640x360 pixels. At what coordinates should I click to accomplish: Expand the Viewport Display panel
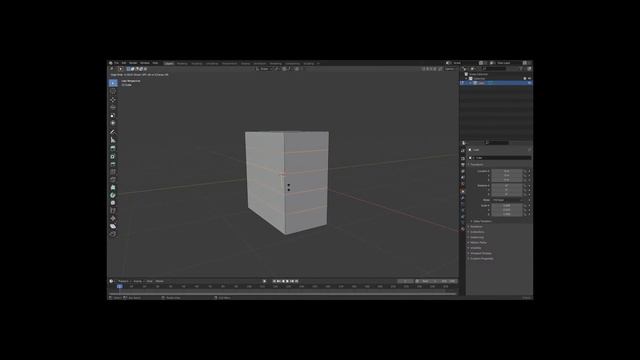point(480,253)
